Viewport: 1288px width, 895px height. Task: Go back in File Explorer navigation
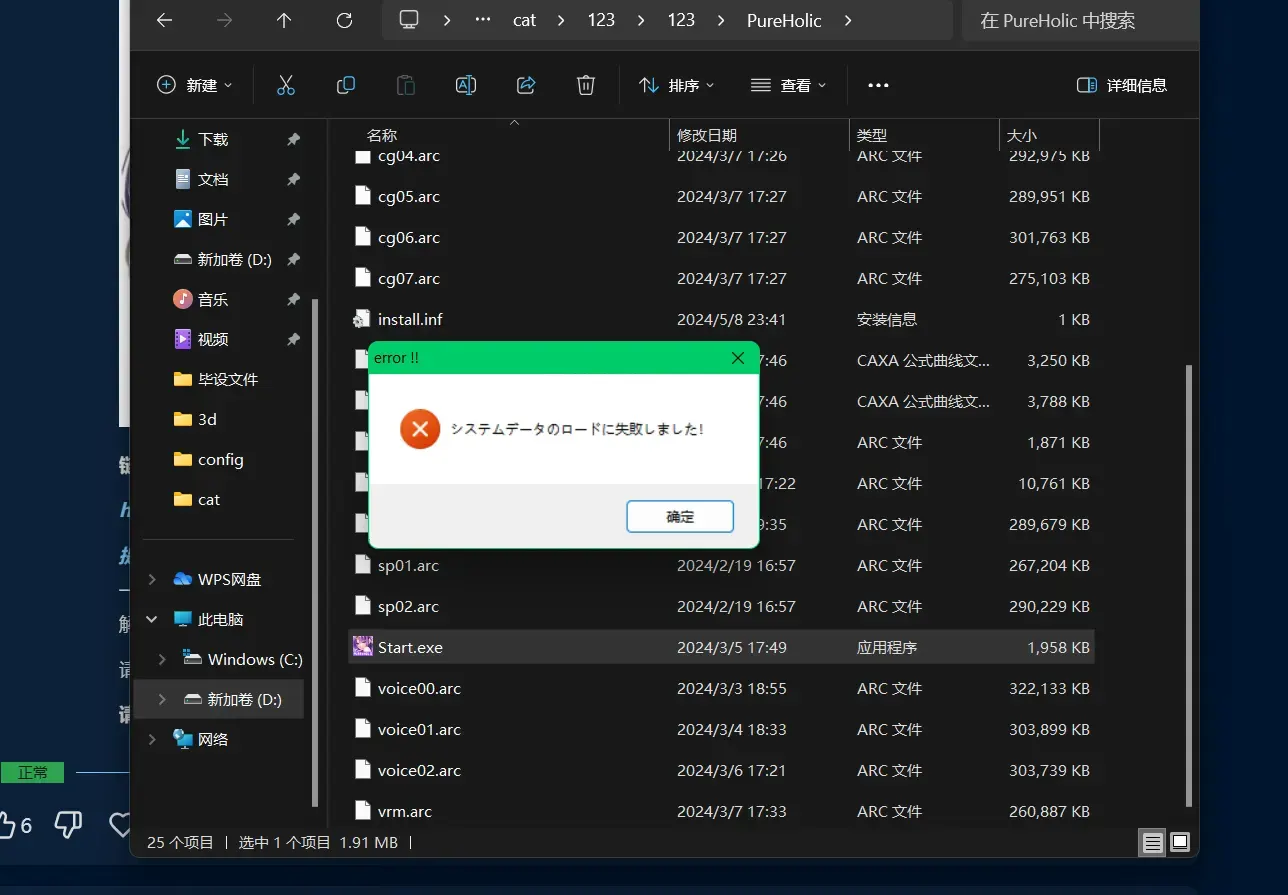pos(165,20)
